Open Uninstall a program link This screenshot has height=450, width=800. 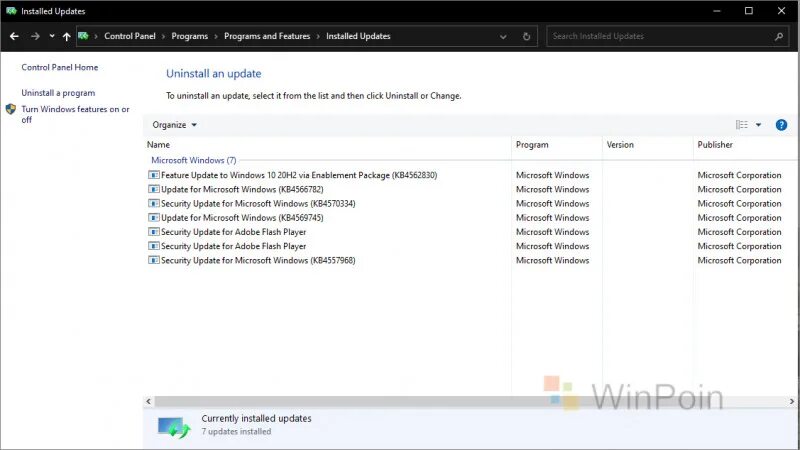coord(58,93)
